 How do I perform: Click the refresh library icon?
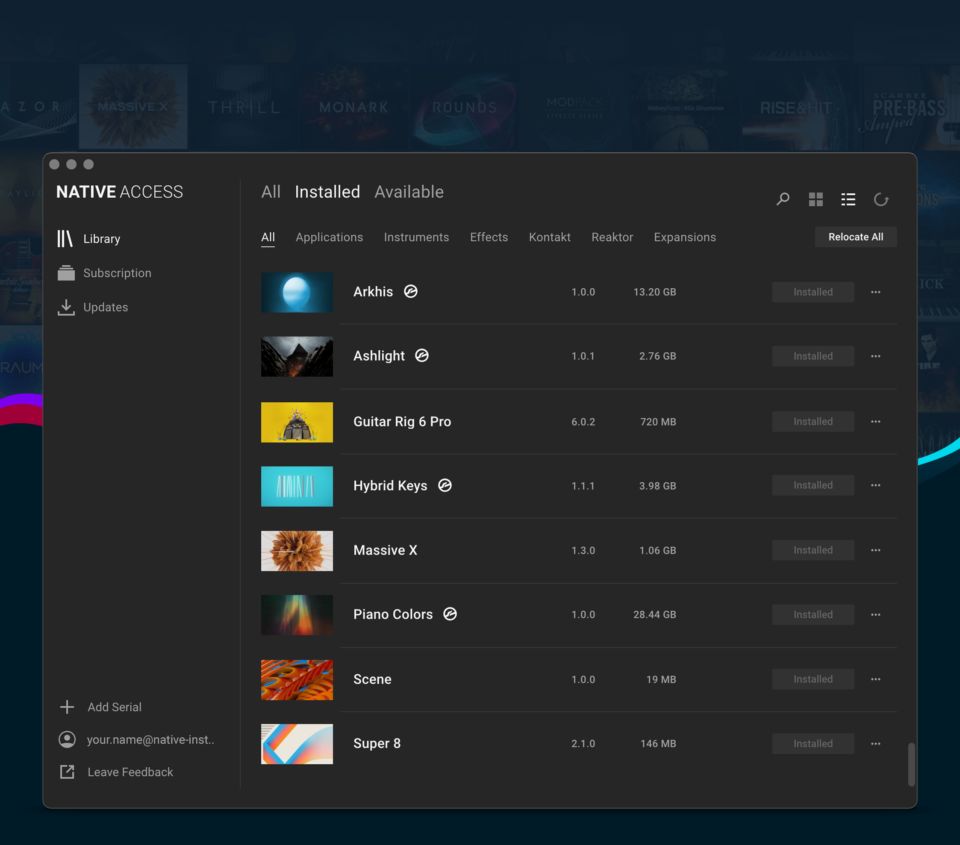(881, 199)
